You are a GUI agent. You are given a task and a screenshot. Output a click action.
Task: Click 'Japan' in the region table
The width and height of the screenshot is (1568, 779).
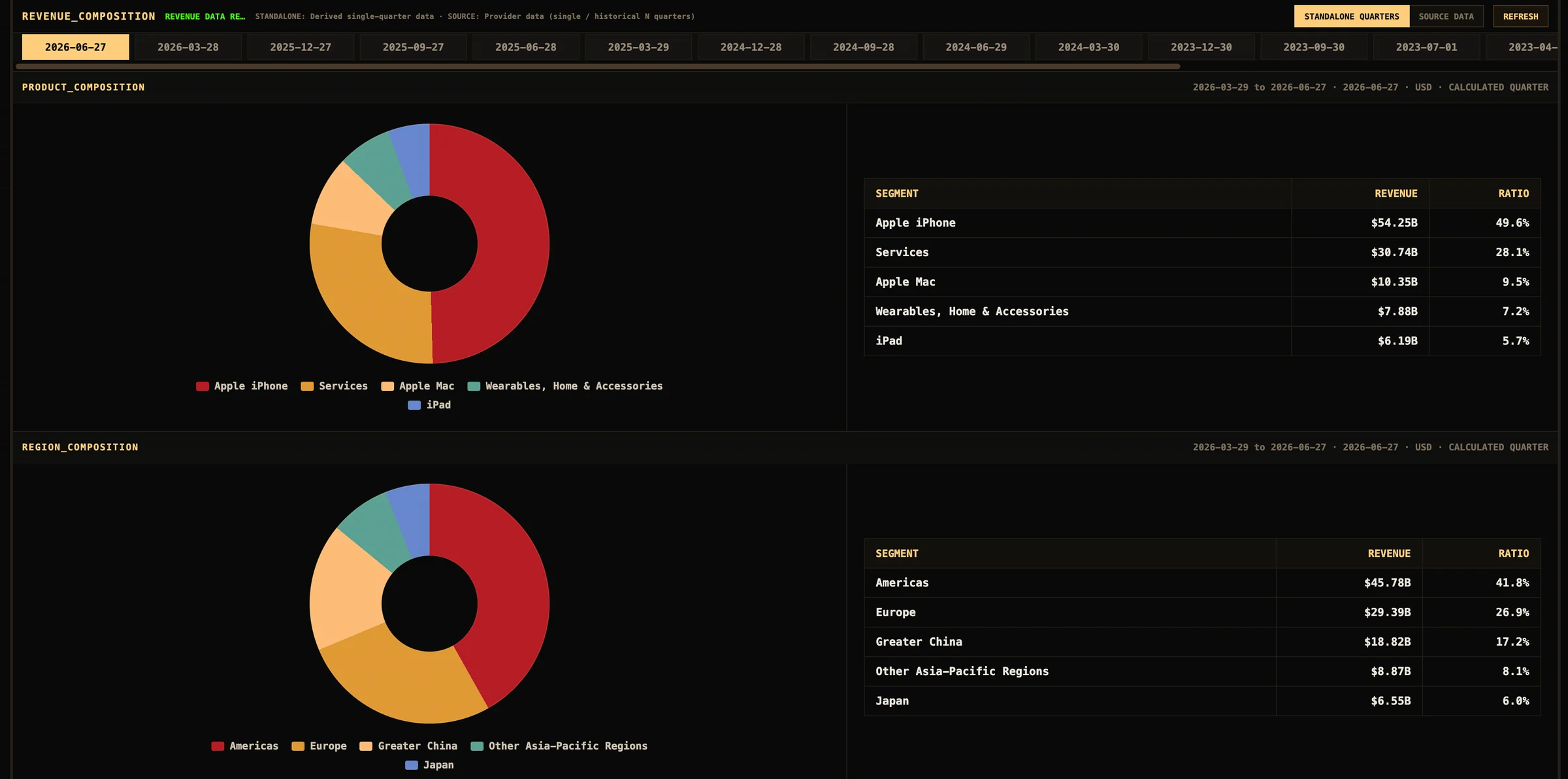892,701
